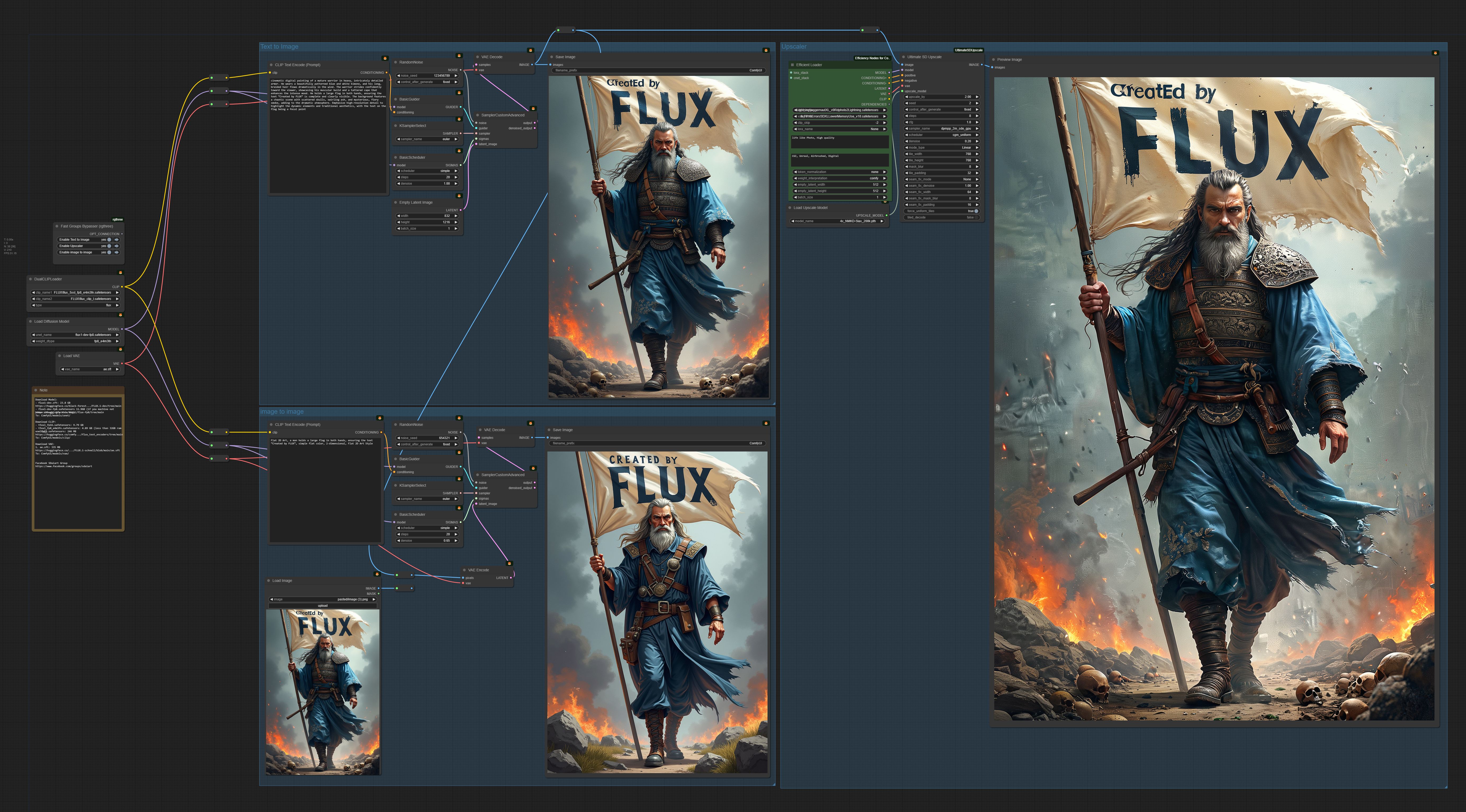Click the SamplerCustomAdvanced title in Text to Image
Screen dimensions: 1466x812
click(502, 115)
